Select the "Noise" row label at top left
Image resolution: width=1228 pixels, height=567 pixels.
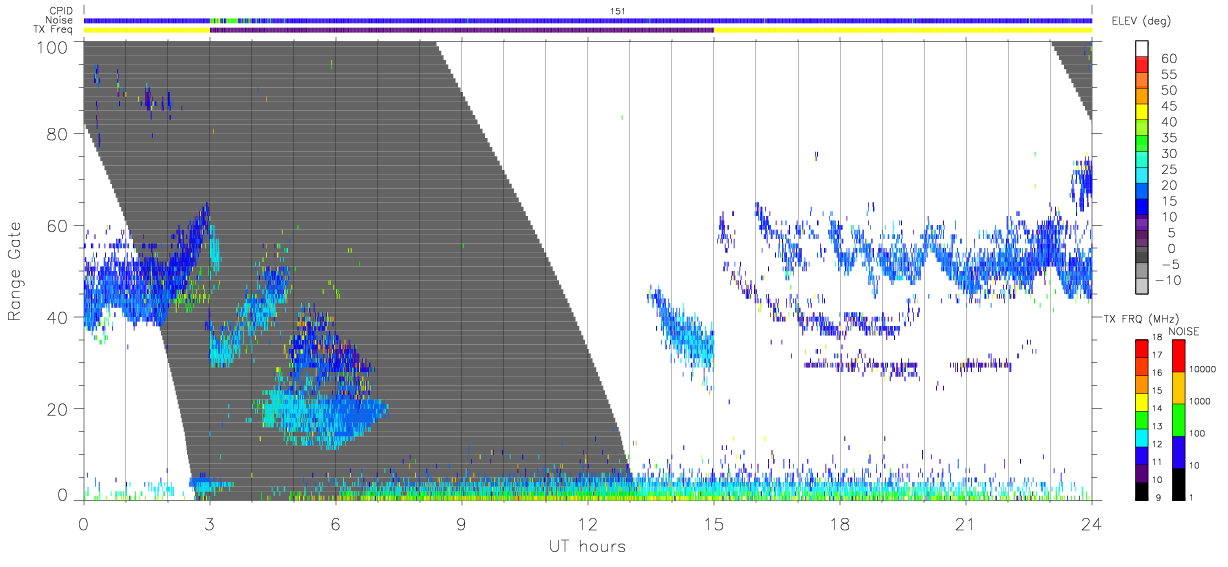pos(60,20)
